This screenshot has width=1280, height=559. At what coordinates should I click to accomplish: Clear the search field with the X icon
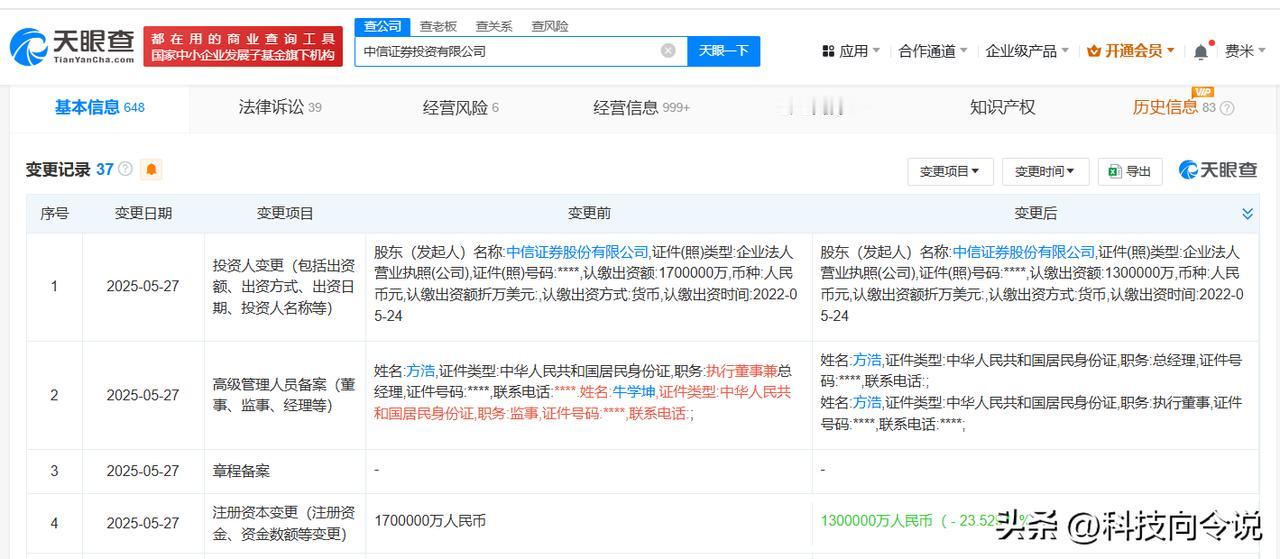click(668, 51)
